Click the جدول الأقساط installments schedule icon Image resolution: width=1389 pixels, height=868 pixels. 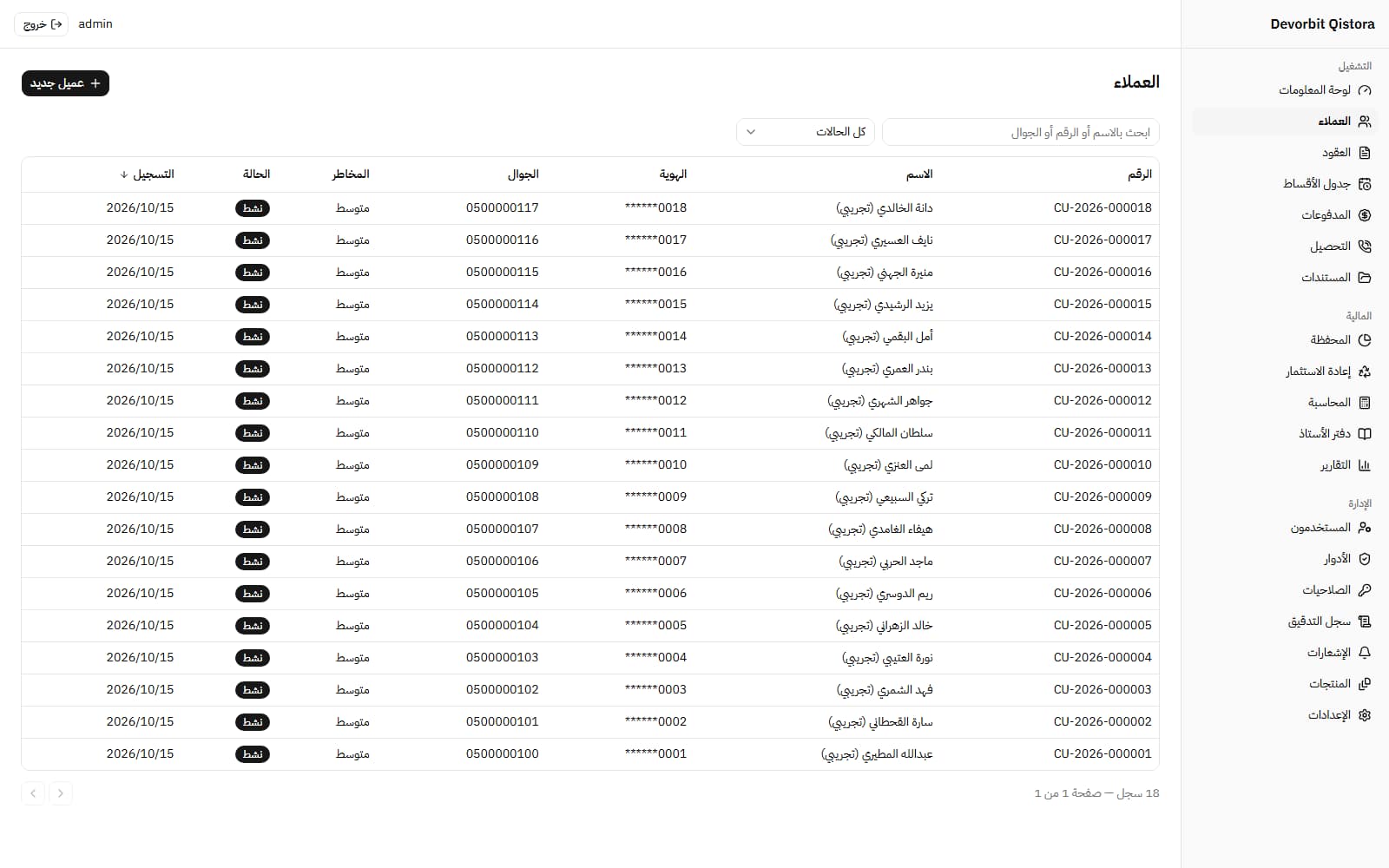(x=1365, y=184)
